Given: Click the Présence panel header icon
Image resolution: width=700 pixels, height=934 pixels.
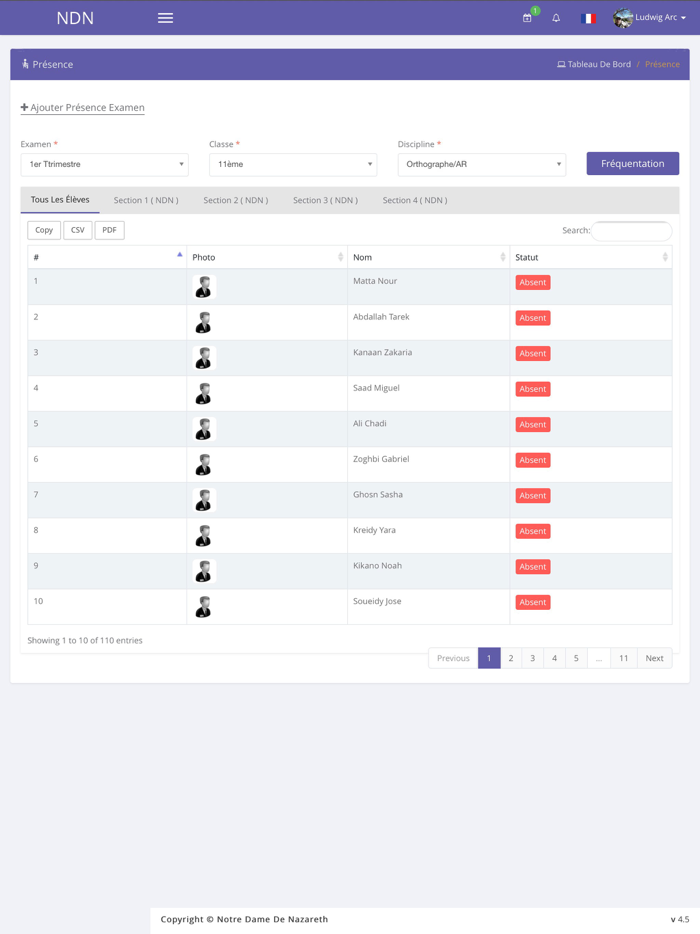Looking at the screenshot, I should [25, 64].
